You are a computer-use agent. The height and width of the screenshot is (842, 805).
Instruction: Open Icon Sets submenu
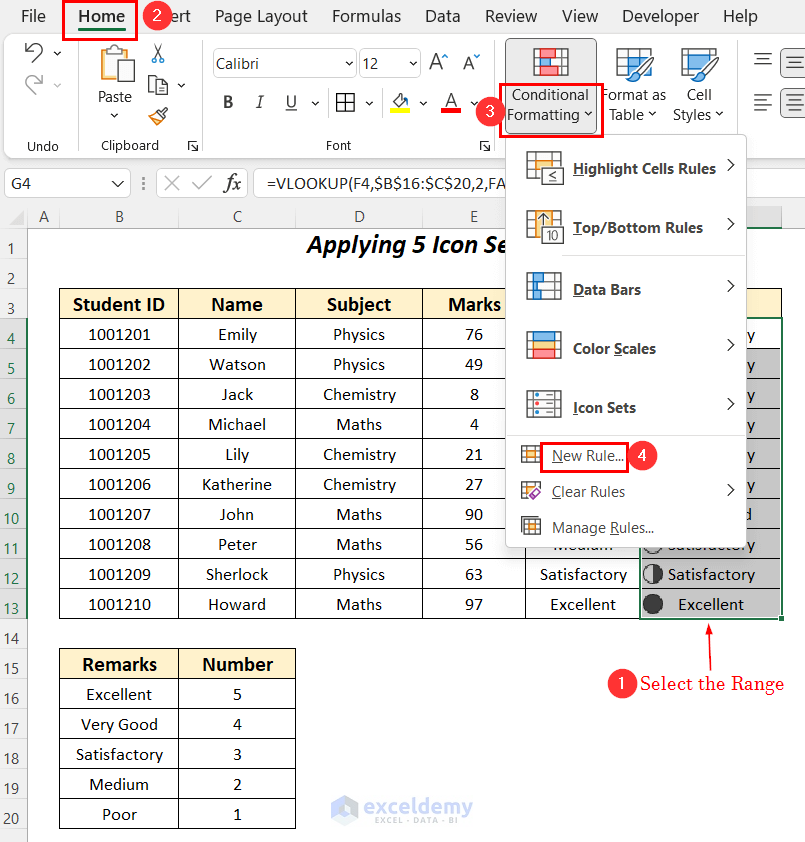[626, 407]
